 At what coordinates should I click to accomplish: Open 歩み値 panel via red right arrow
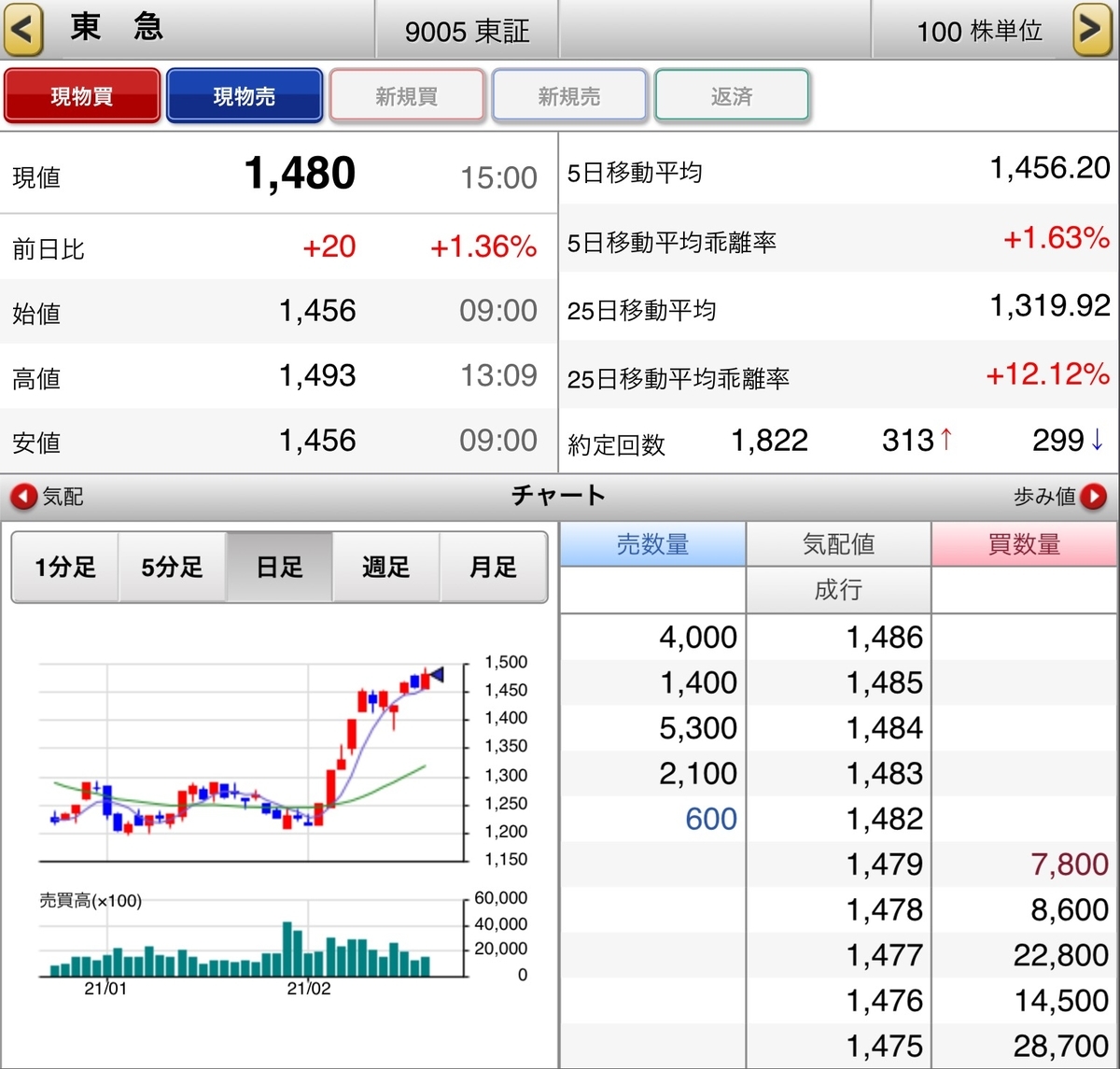tap(1093, 497)
